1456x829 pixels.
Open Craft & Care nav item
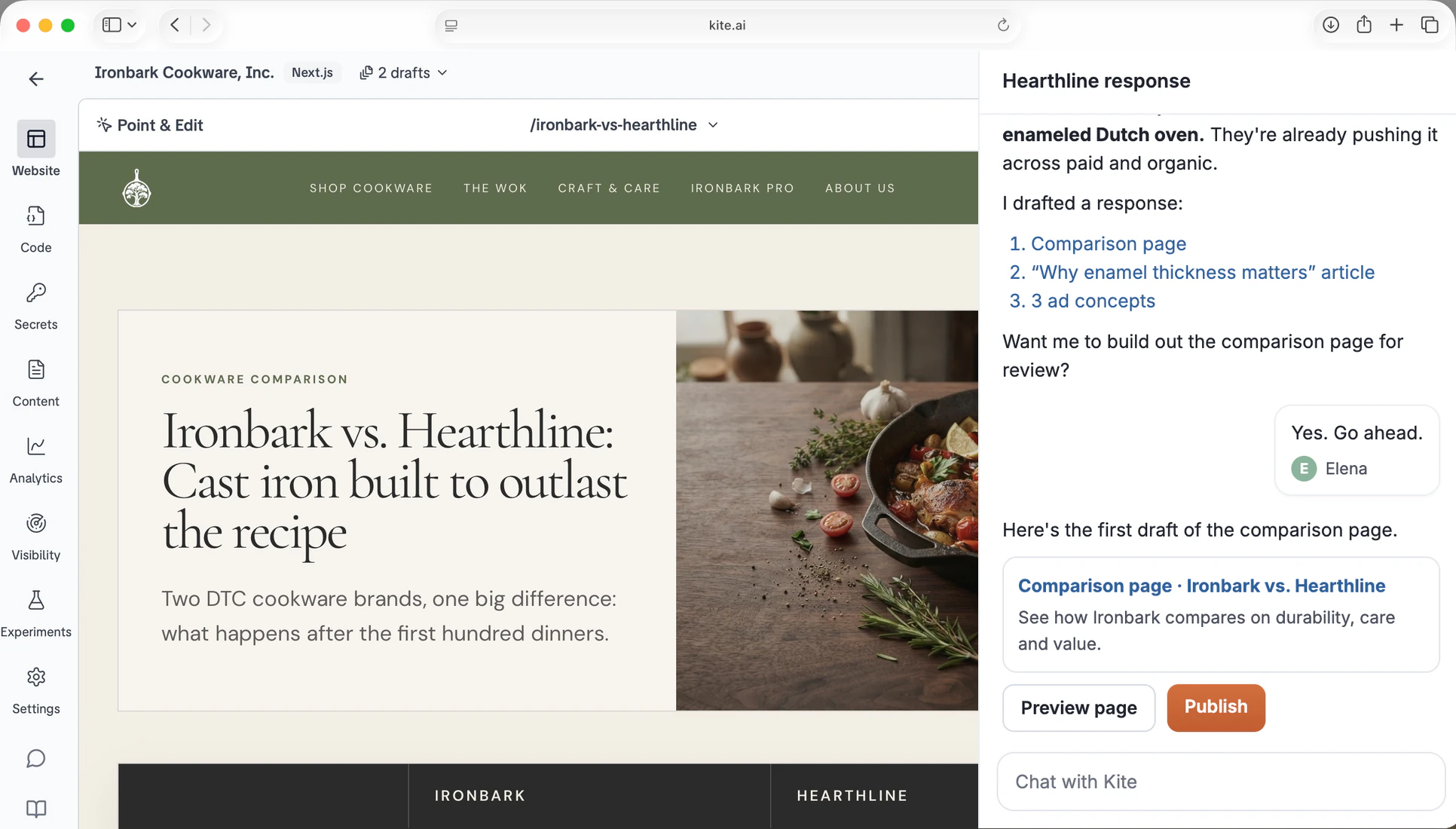coord(609,188)
